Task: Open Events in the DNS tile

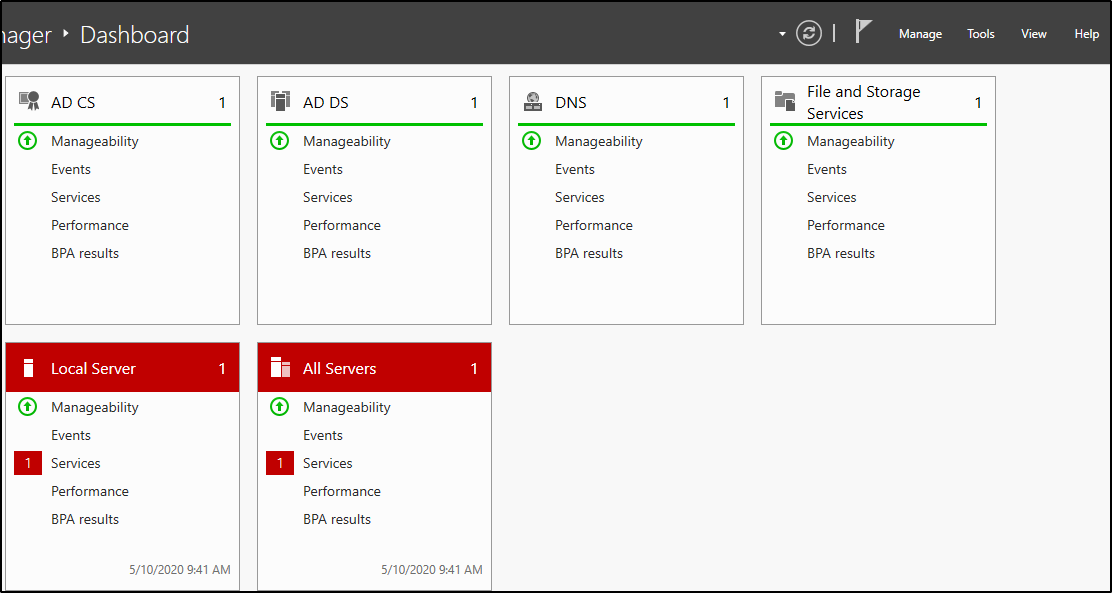Action: click(575, 170)
